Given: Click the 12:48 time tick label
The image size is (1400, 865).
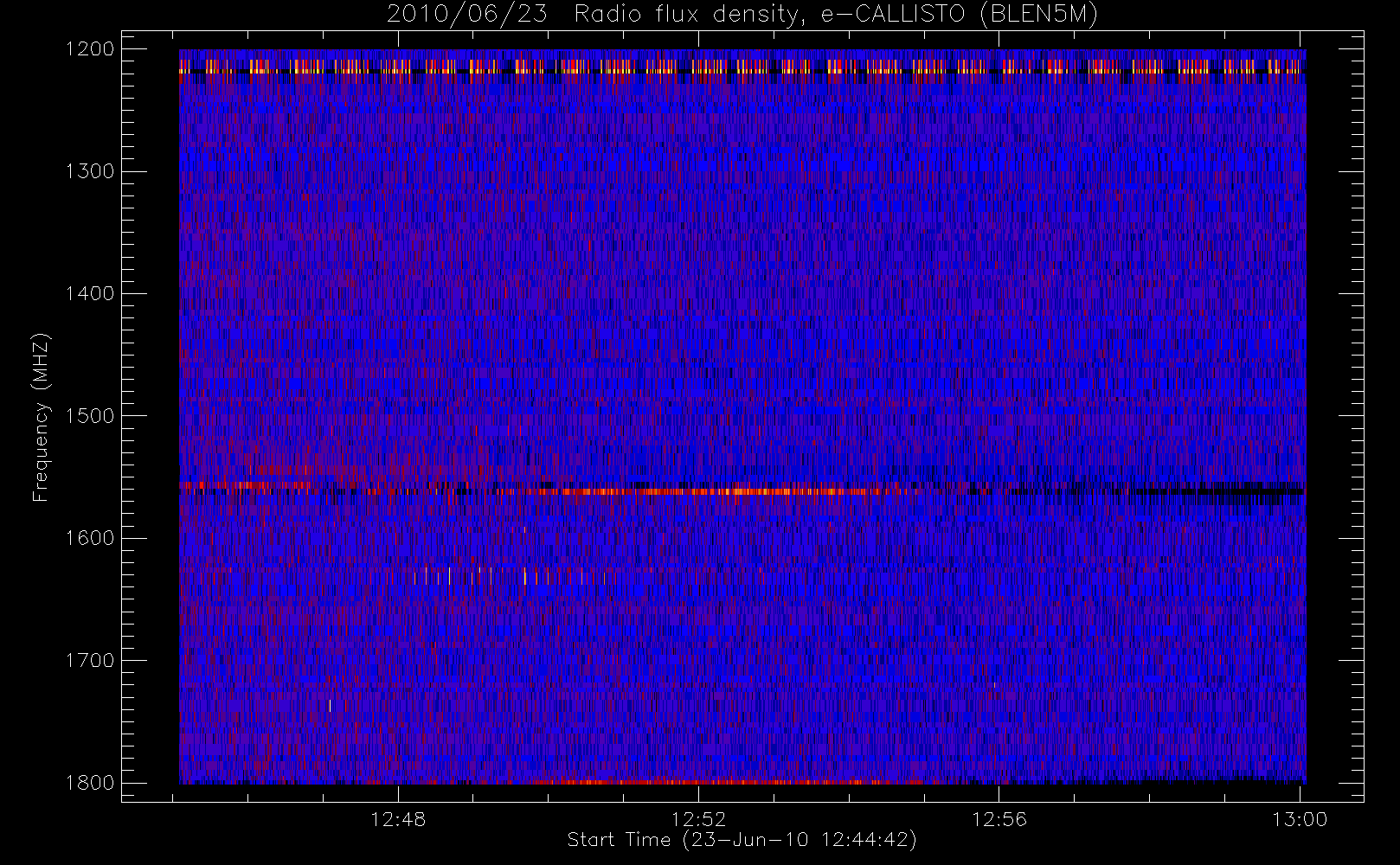Looking at the screenshot, I should click(398, 819).
